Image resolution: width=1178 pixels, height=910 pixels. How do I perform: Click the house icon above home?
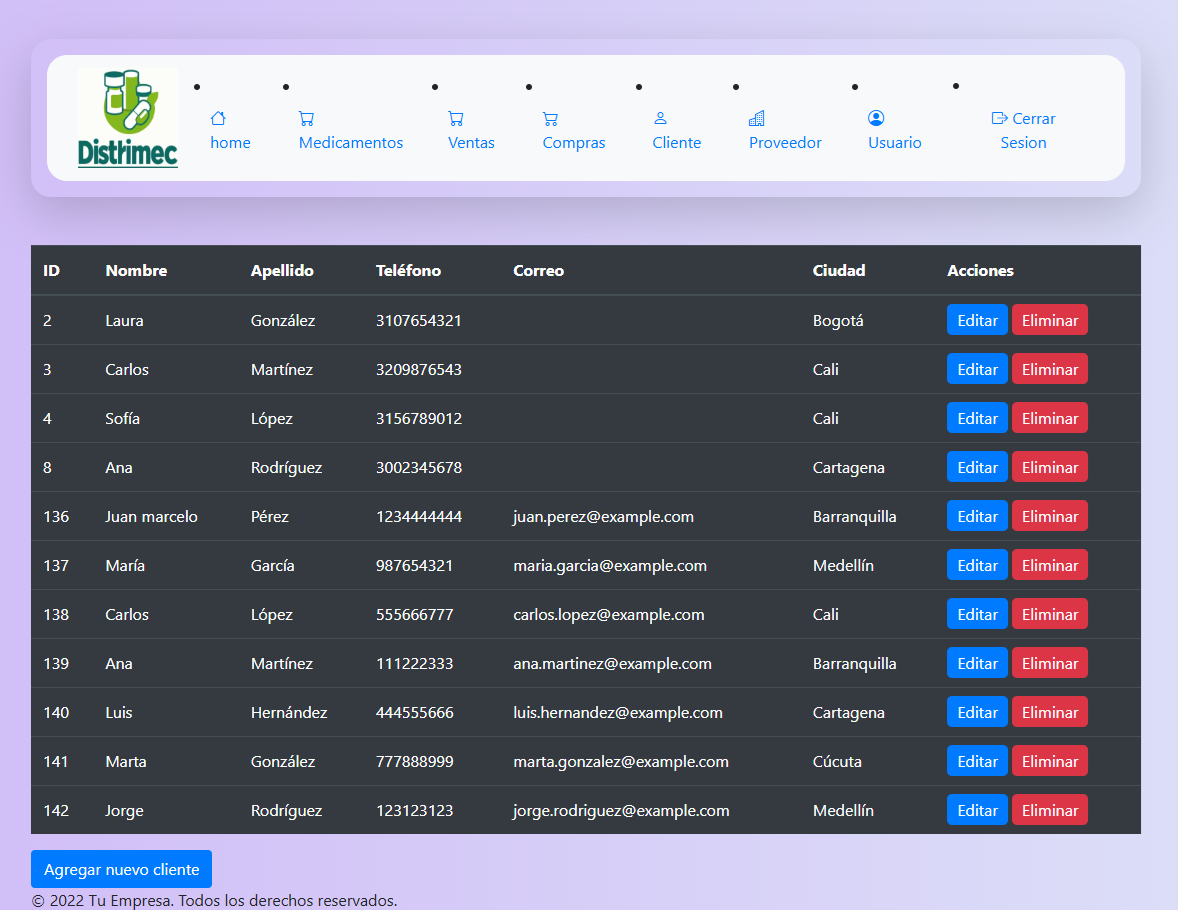[218, 118]
